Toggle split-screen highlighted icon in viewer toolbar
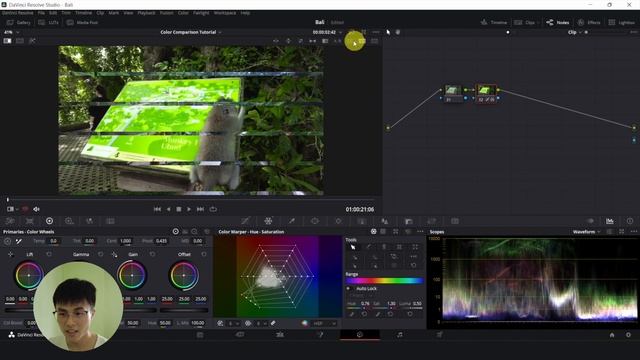640x360 pixels. click(x=361, y=41)
